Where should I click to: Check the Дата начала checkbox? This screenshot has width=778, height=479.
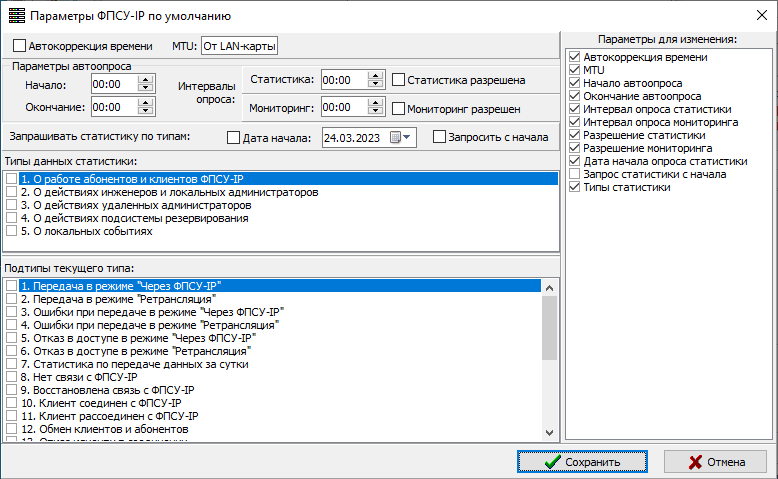pyautogui.click(x=234, y=138)
